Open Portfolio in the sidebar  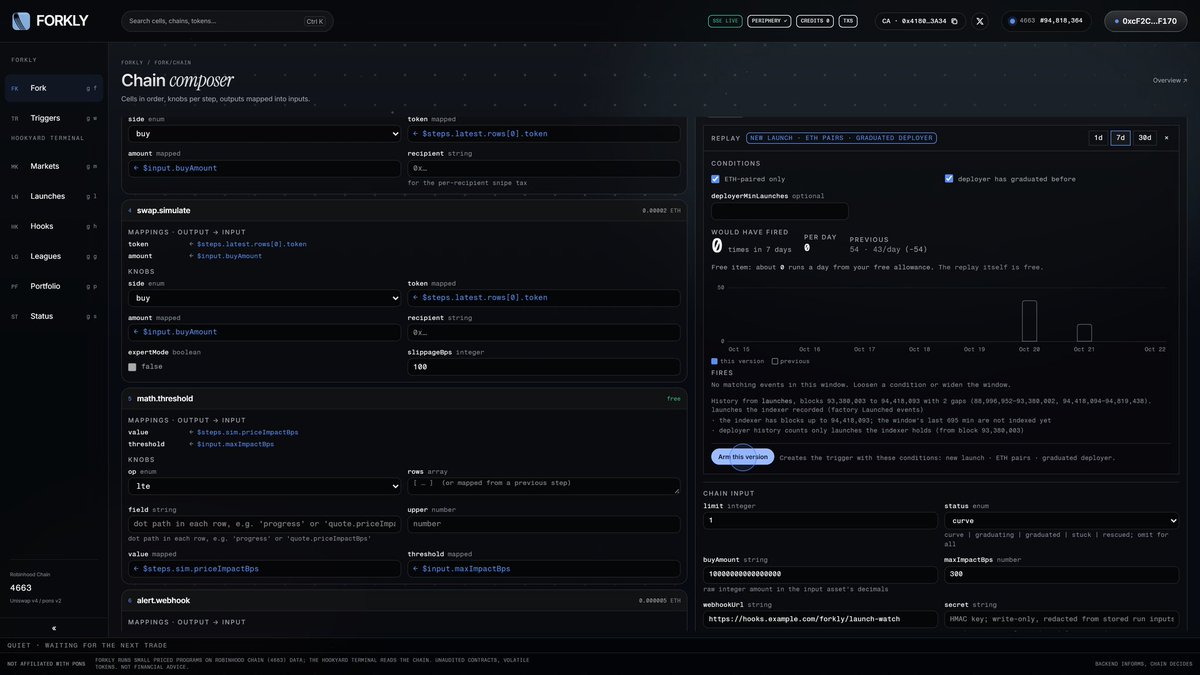(x=53, y=286)
